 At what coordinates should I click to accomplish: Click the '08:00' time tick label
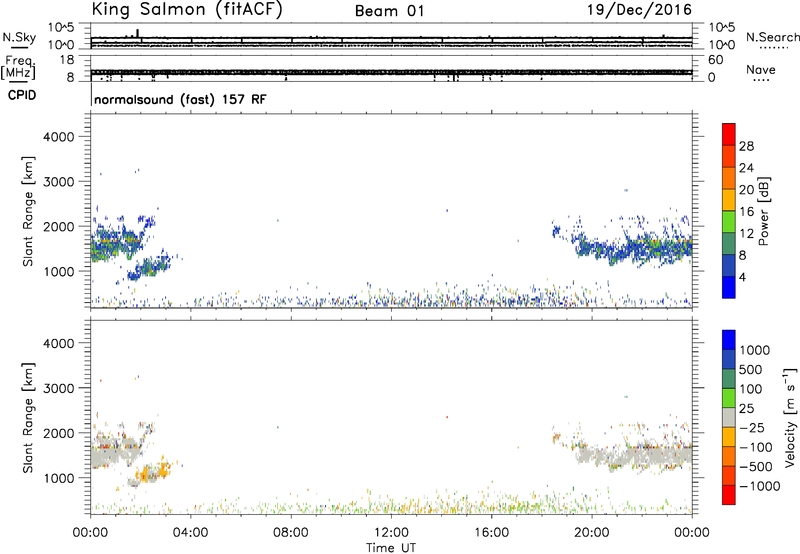[291, 533]
